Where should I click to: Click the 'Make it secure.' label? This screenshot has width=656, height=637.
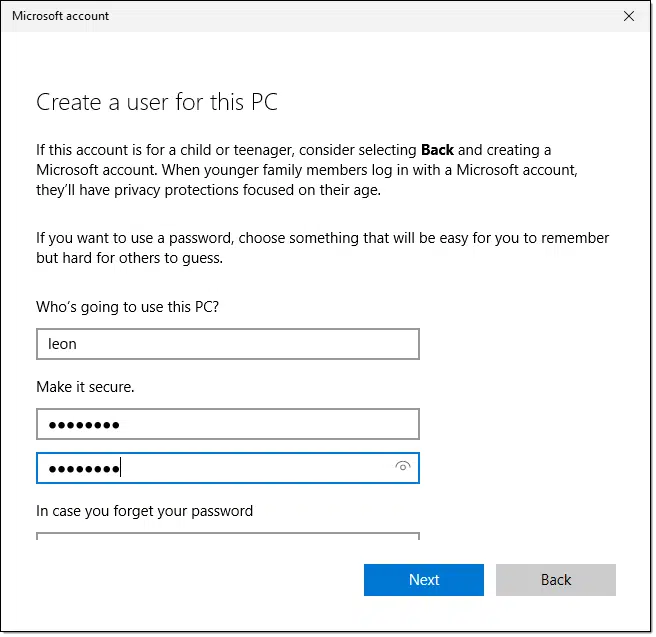85,387
